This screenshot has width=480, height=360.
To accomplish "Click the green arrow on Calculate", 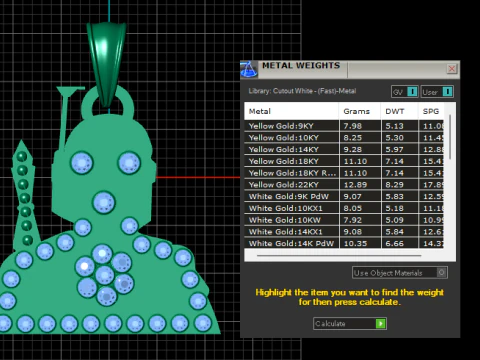I will coord(380,323).
